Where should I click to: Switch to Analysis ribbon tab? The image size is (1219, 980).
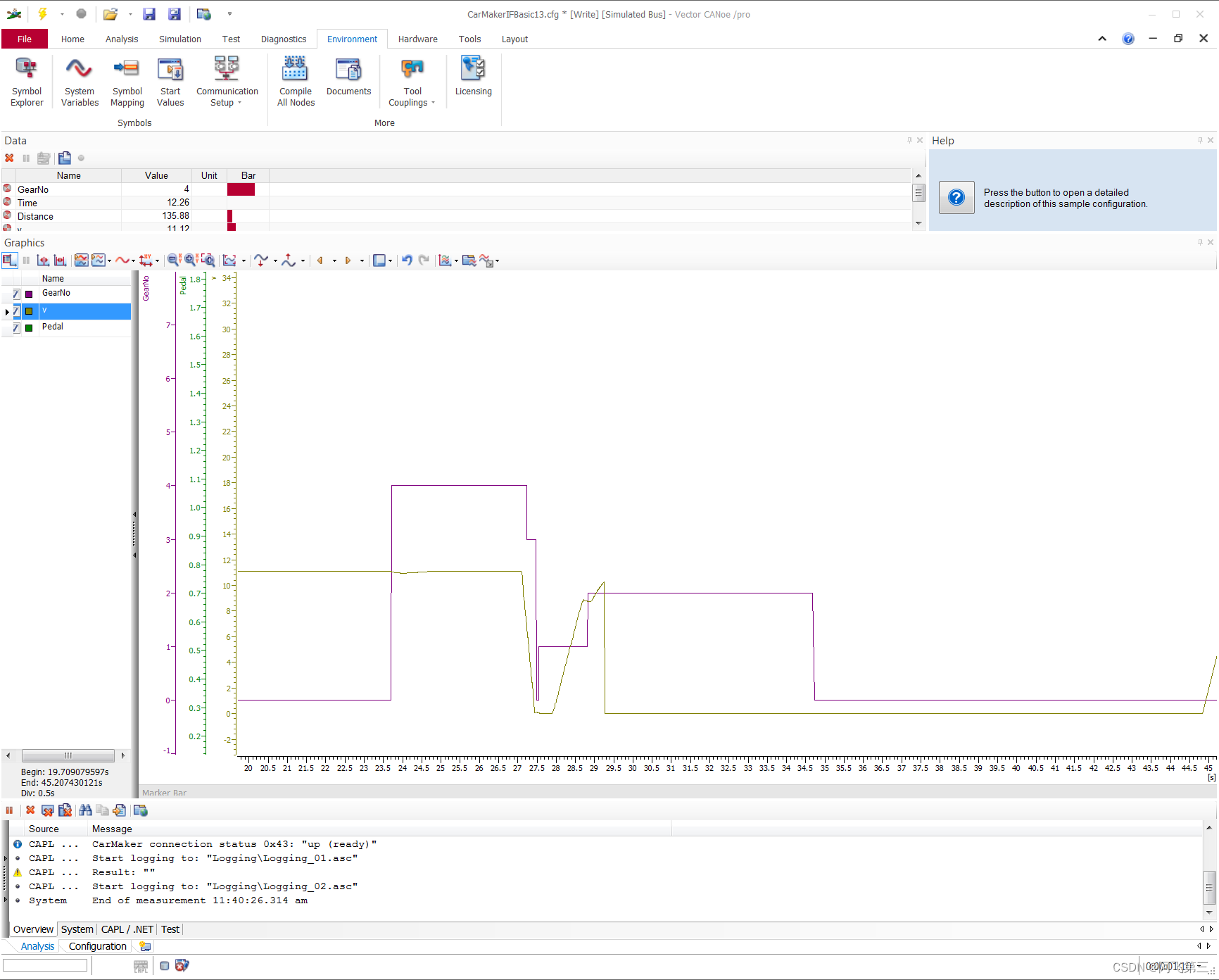pyautogui.click(x=122, y=39)
